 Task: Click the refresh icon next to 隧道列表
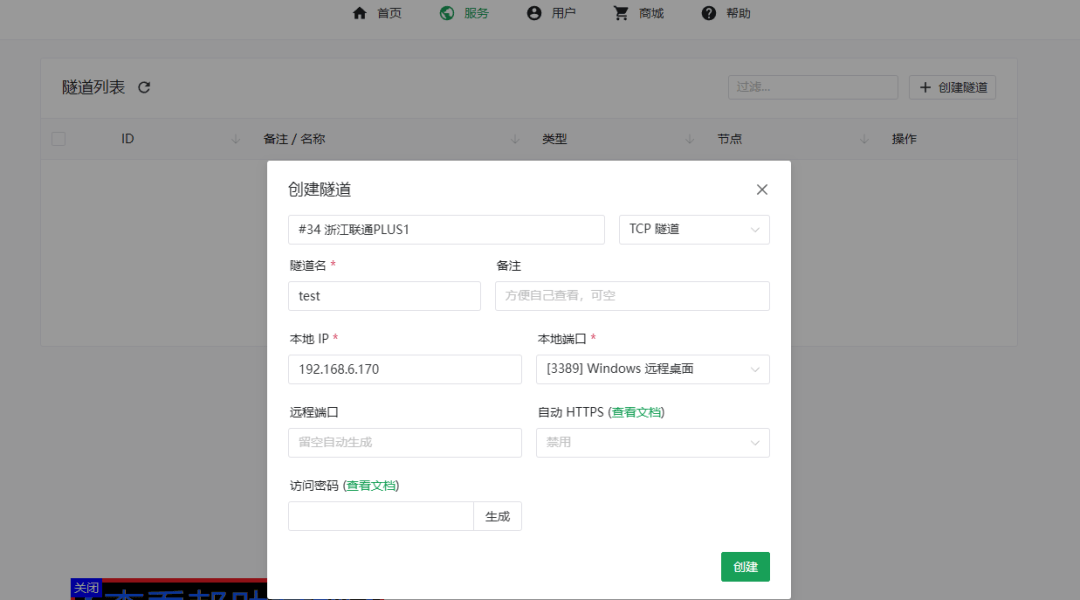(x=144, y=87)
